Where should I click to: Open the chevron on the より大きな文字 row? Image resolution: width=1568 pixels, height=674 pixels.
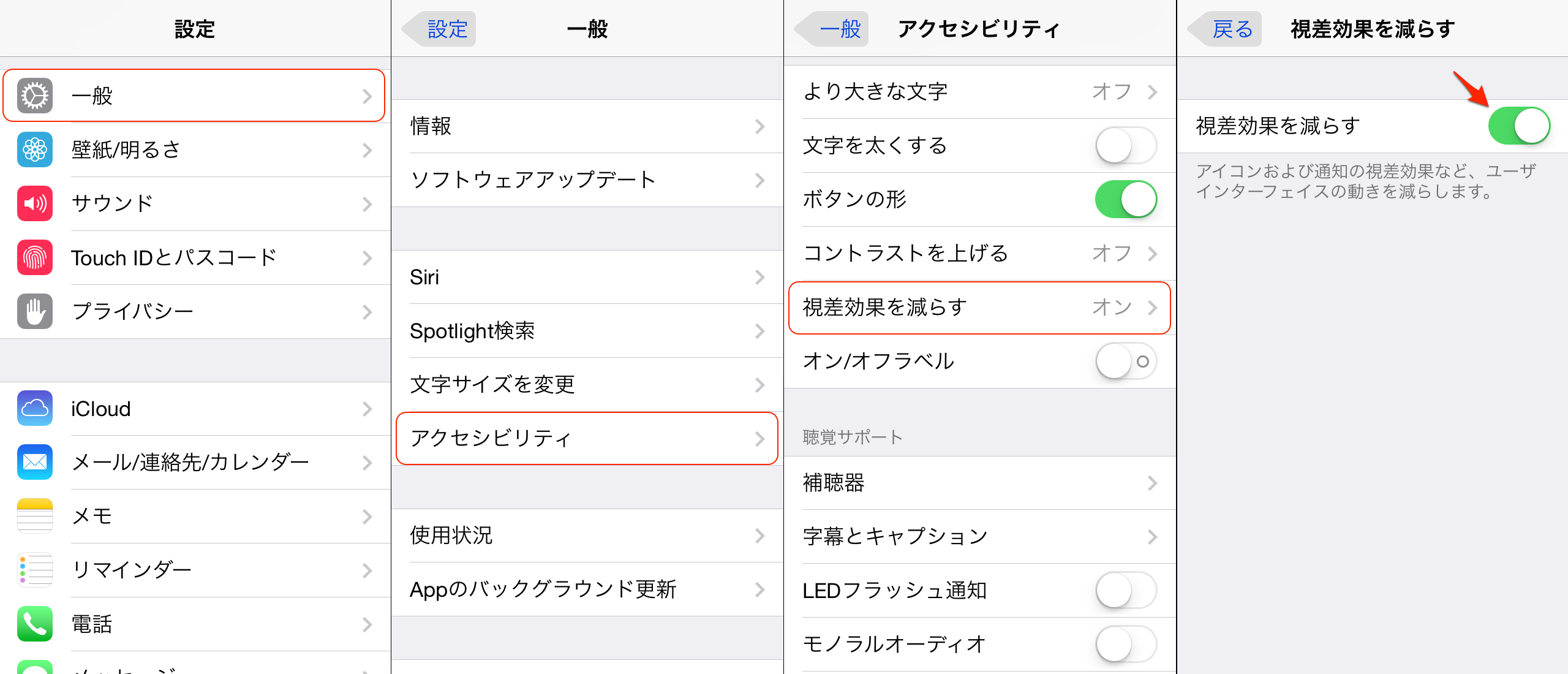1152,92
